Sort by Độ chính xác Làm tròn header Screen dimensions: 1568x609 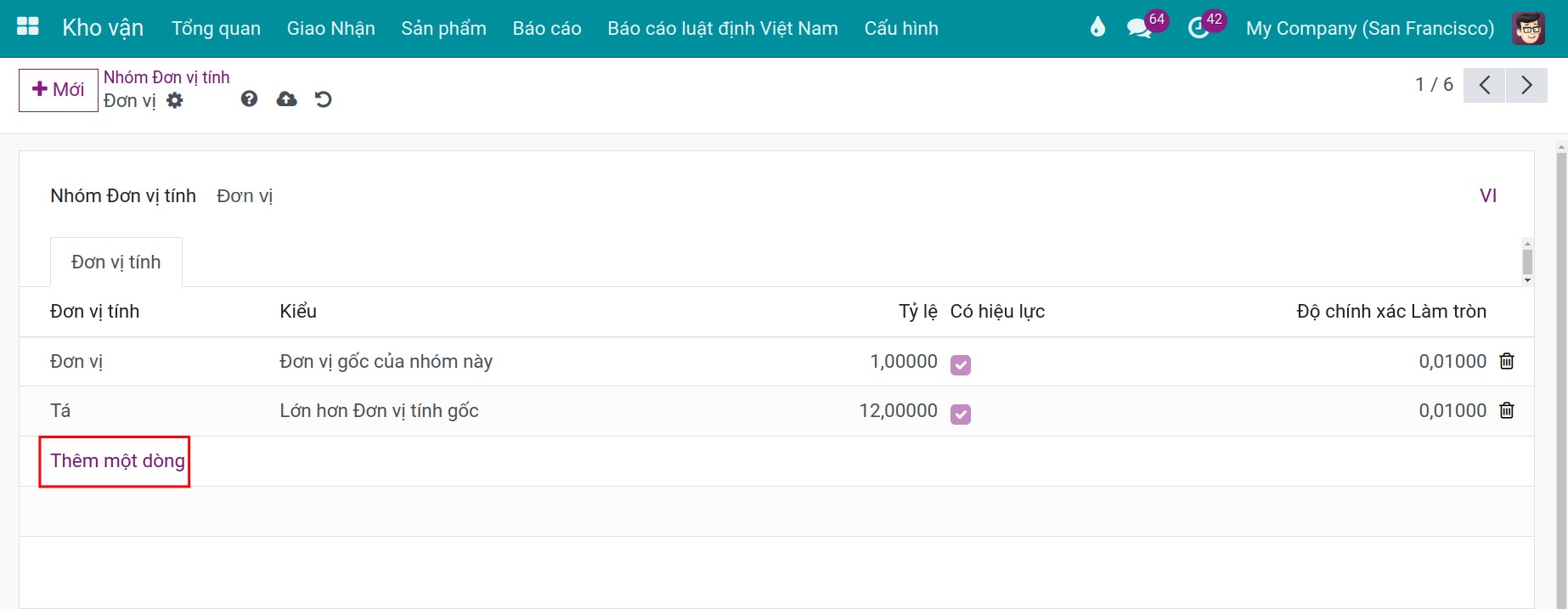click(x=1391, y=311)
